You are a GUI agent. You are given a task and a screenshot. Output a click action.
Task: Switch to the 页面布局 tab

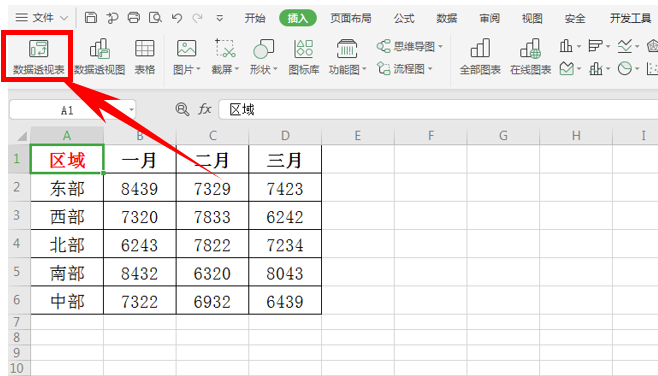(x=351, y=18)
